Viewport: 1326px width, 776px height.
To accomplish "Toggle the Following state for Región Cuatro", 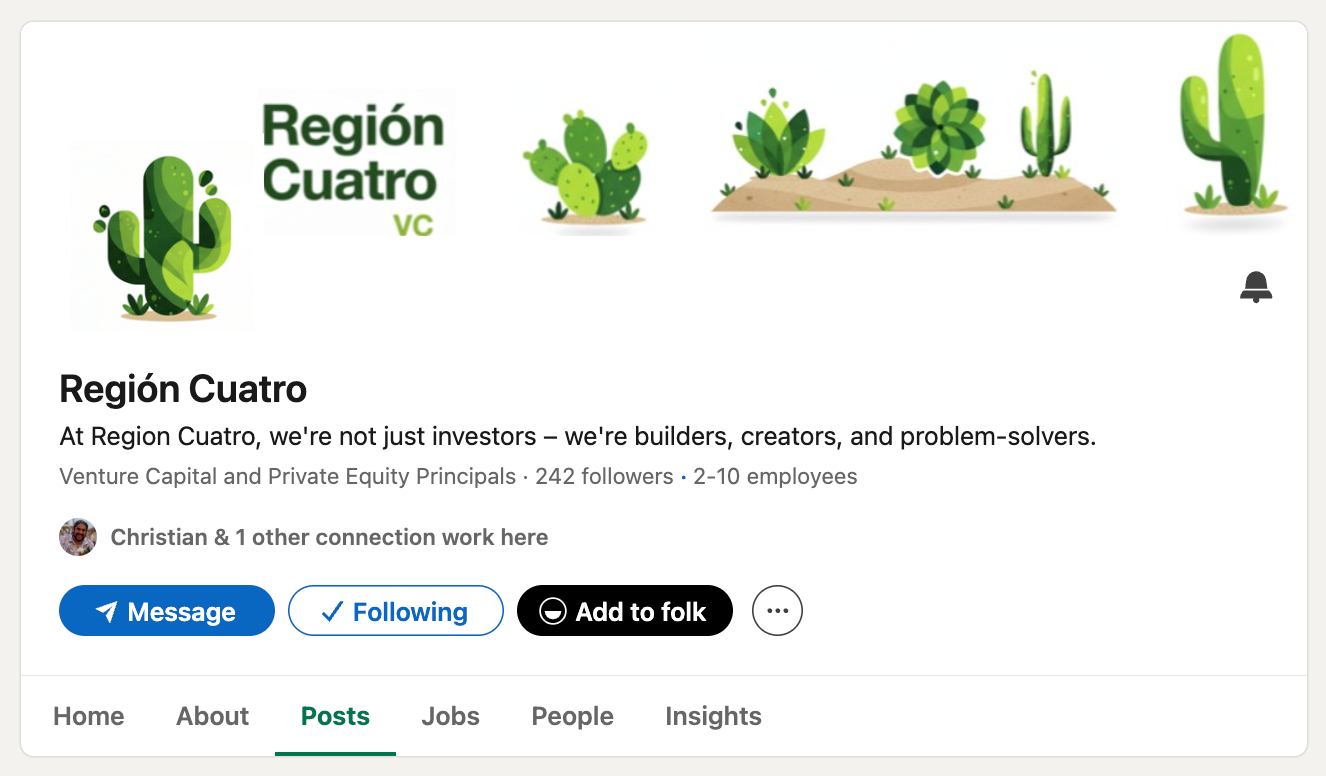I will [395, 610].
